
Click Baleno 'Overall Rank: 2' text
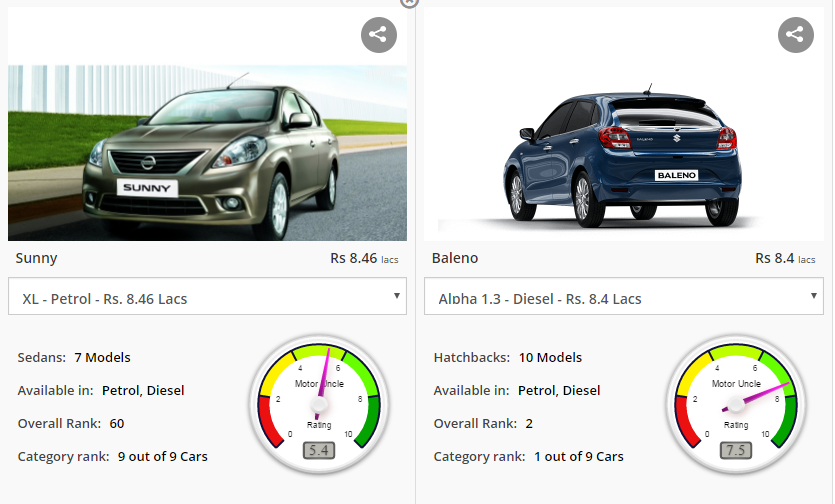[x=483, y=424]
